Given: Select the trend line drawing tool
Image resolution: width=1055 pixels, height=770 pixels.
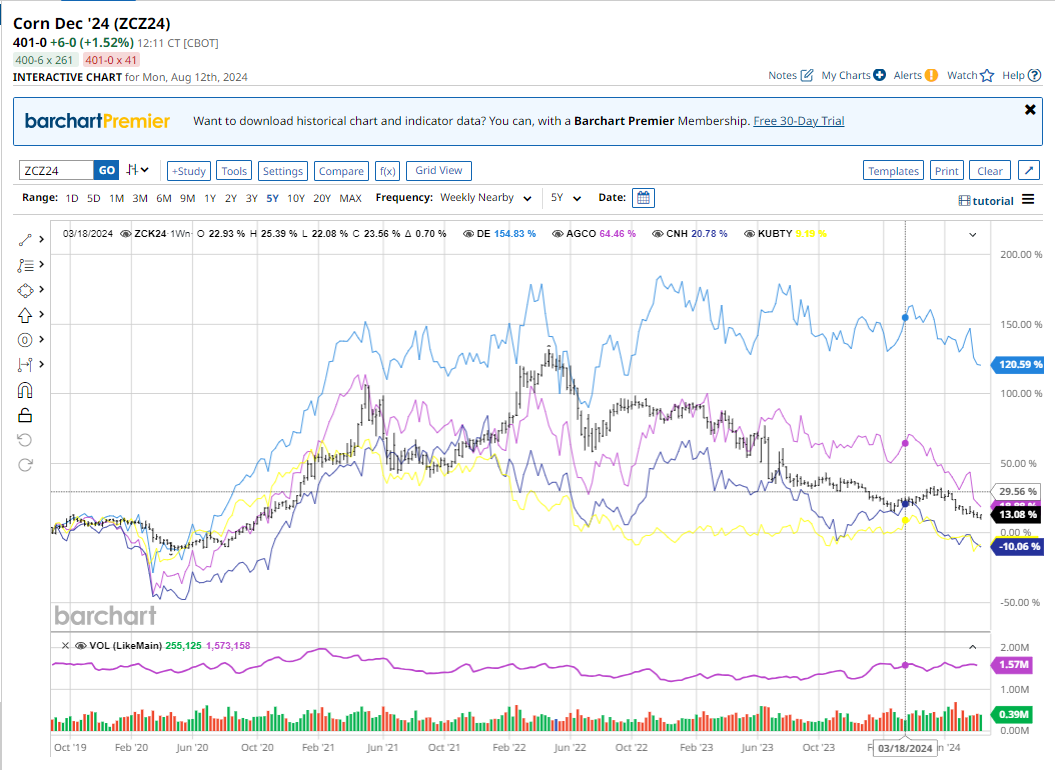Looking at the screenshot, I should [x=25, y=240].
